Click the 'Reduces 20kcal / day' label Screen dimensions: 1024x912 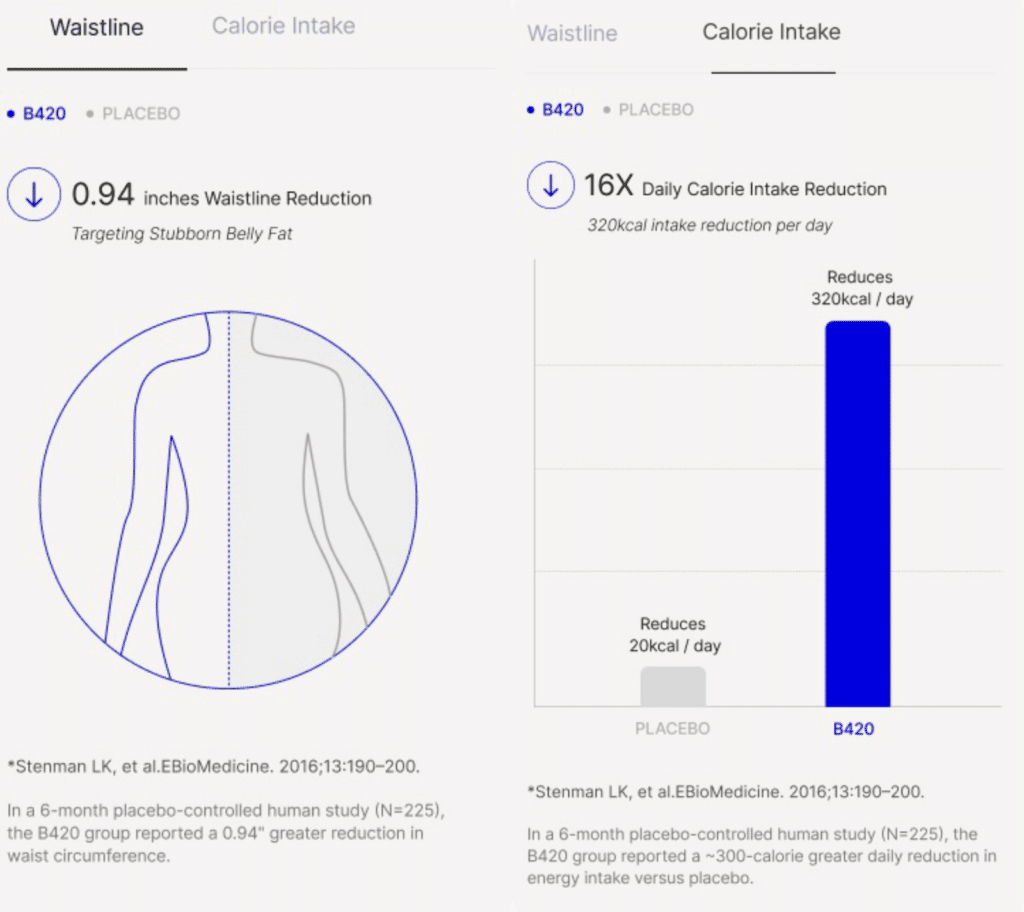click(673, 635)
